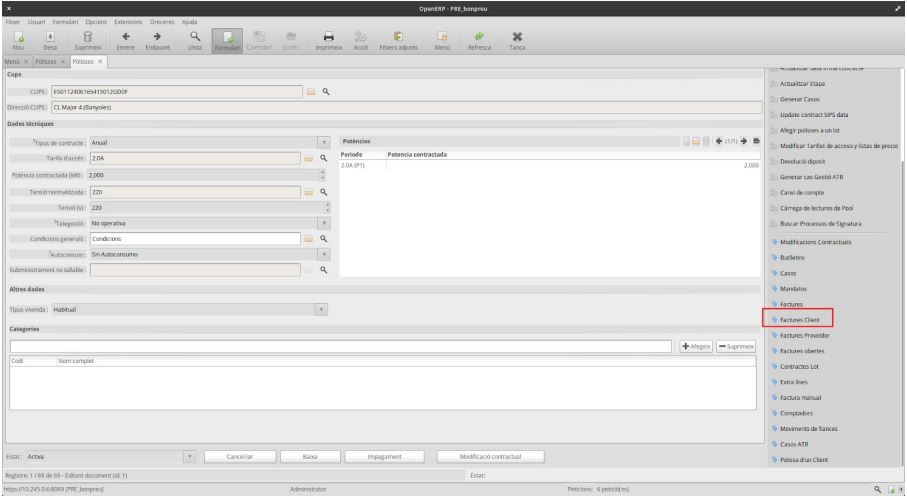Open Factures Client link in sidebar
Viewport: 907px width, 496px height.
point(798,319)
